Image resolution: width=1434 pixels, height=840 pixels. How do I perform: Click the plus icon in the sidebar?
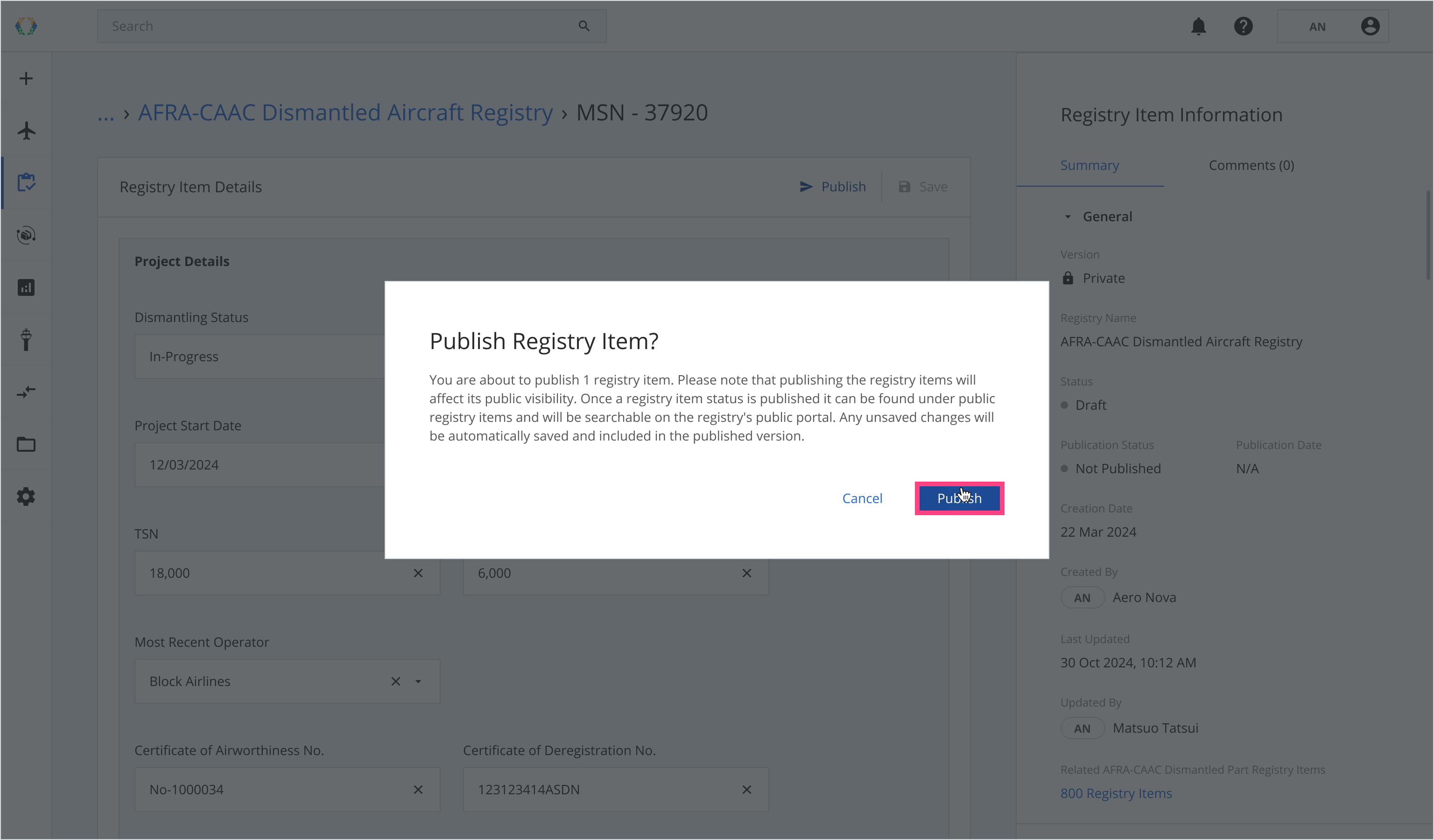tap(26, 78)
